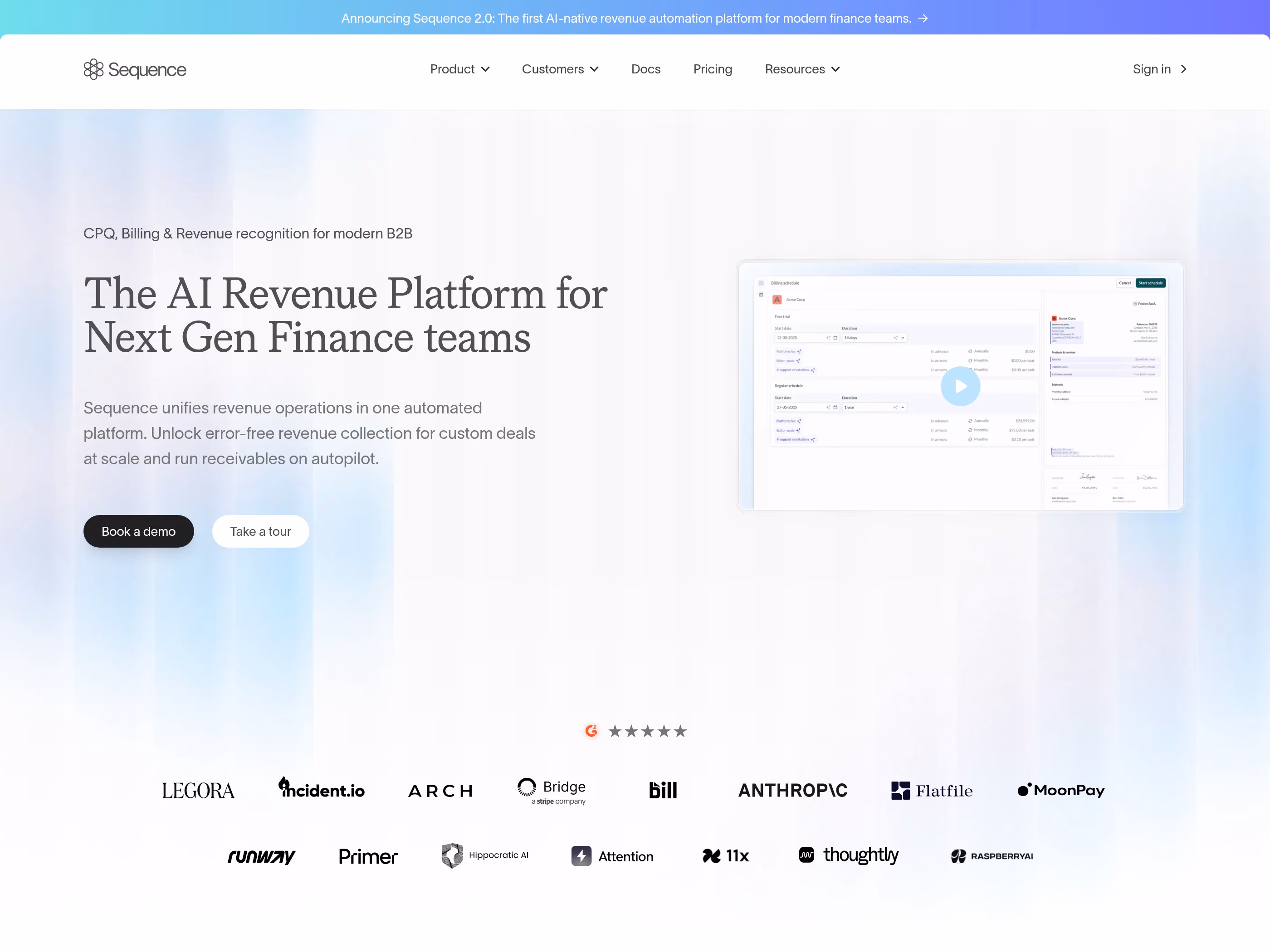
Task: Open the Product dropdown menu
Action: pos(460,69)
